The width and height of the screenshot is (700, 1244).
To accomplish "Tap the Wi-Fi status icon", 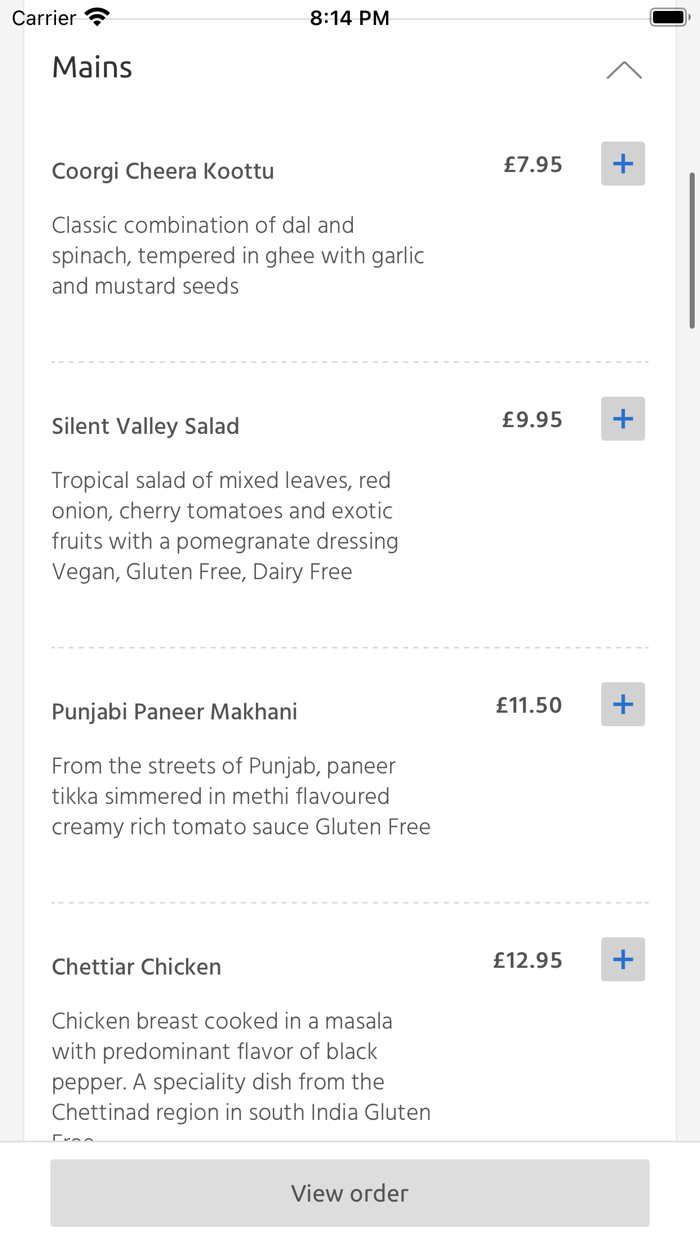I will 97,17.
